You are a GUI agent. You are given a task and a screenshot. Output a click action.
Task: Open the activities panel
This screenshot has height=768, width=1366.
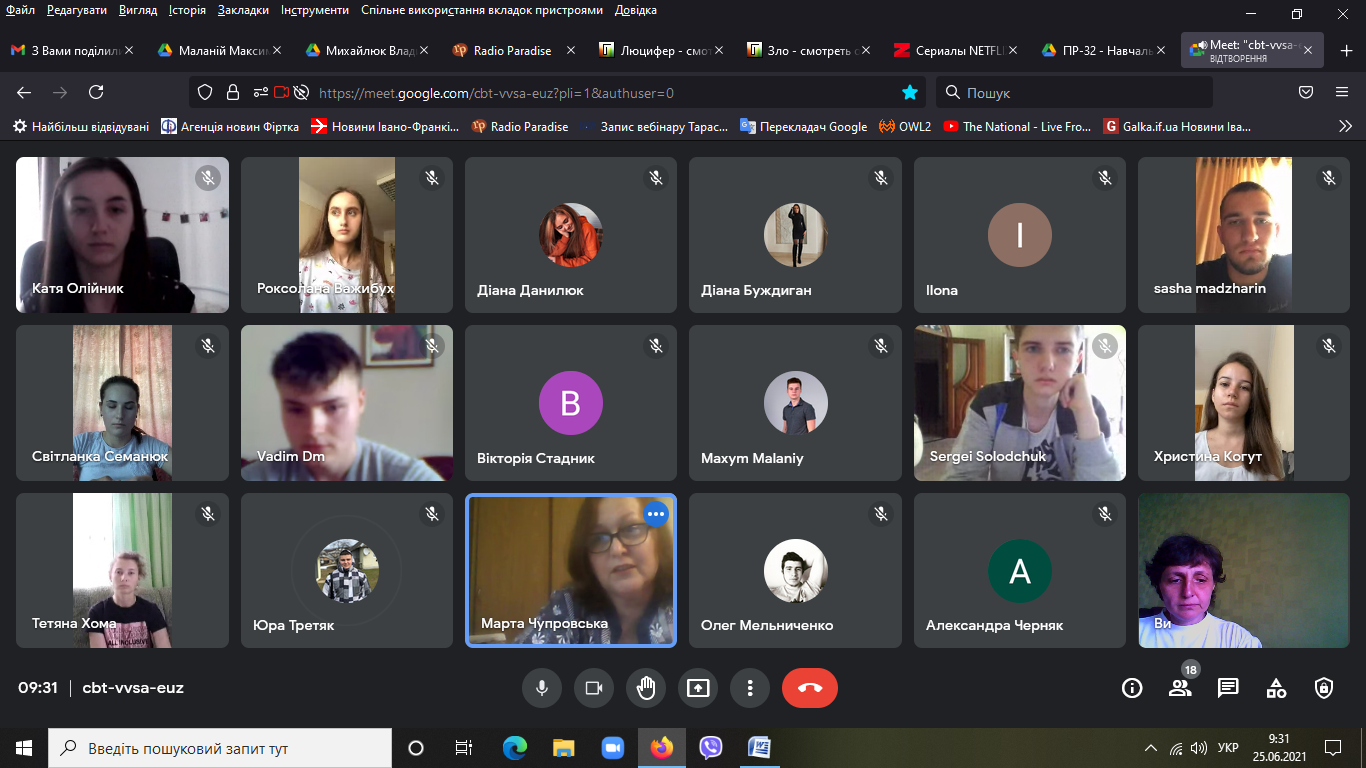[x=1276, y=688]
